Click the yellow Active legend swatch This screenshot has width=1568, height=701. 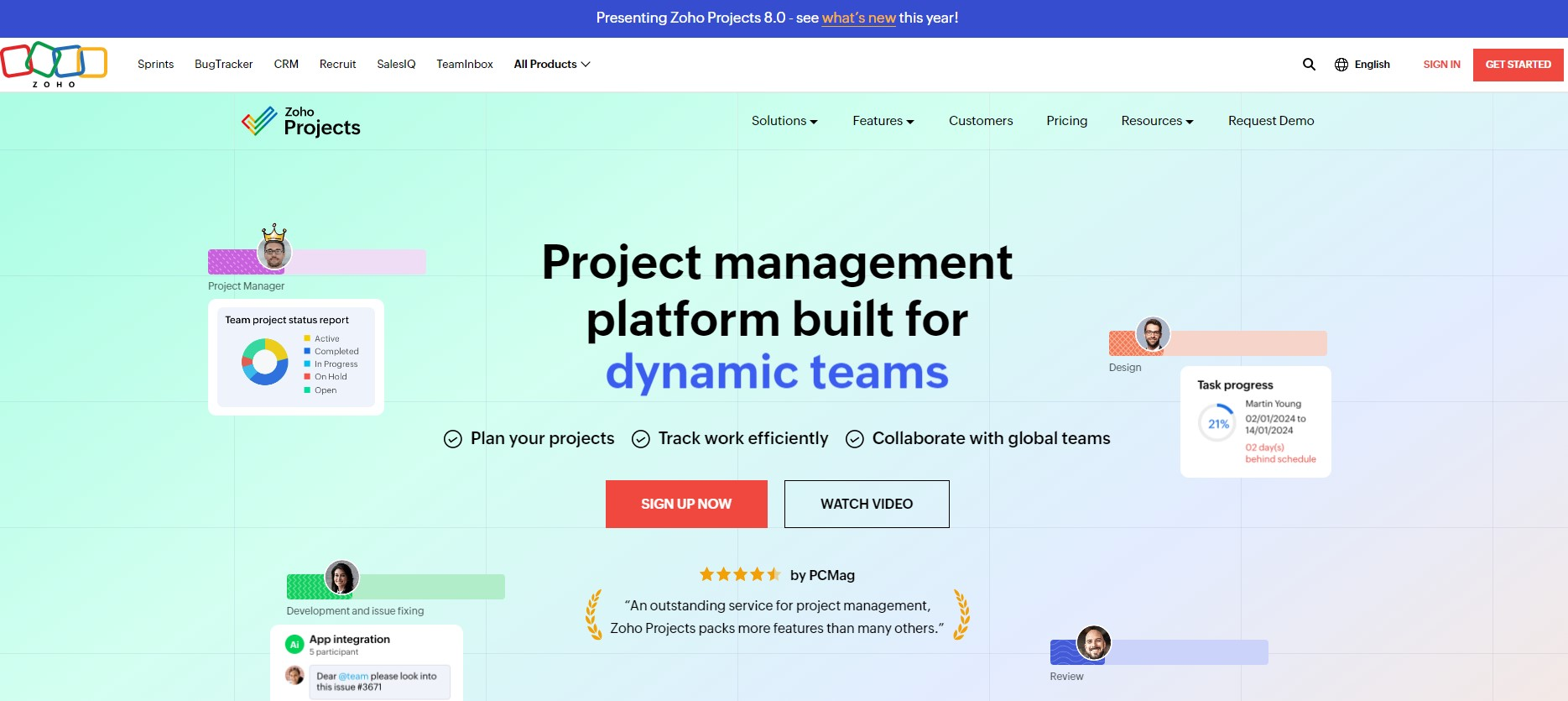point(307,338)
